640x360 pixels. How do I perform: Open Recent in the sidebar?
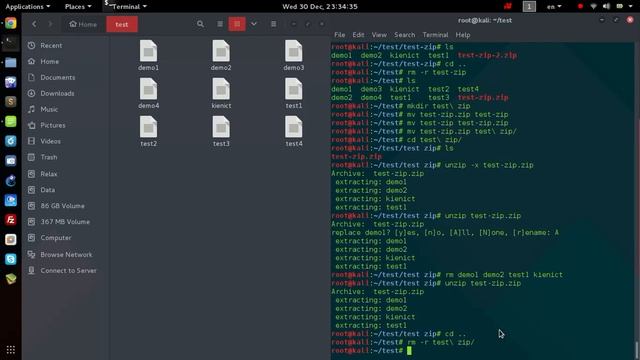click(x=51, y=45)
